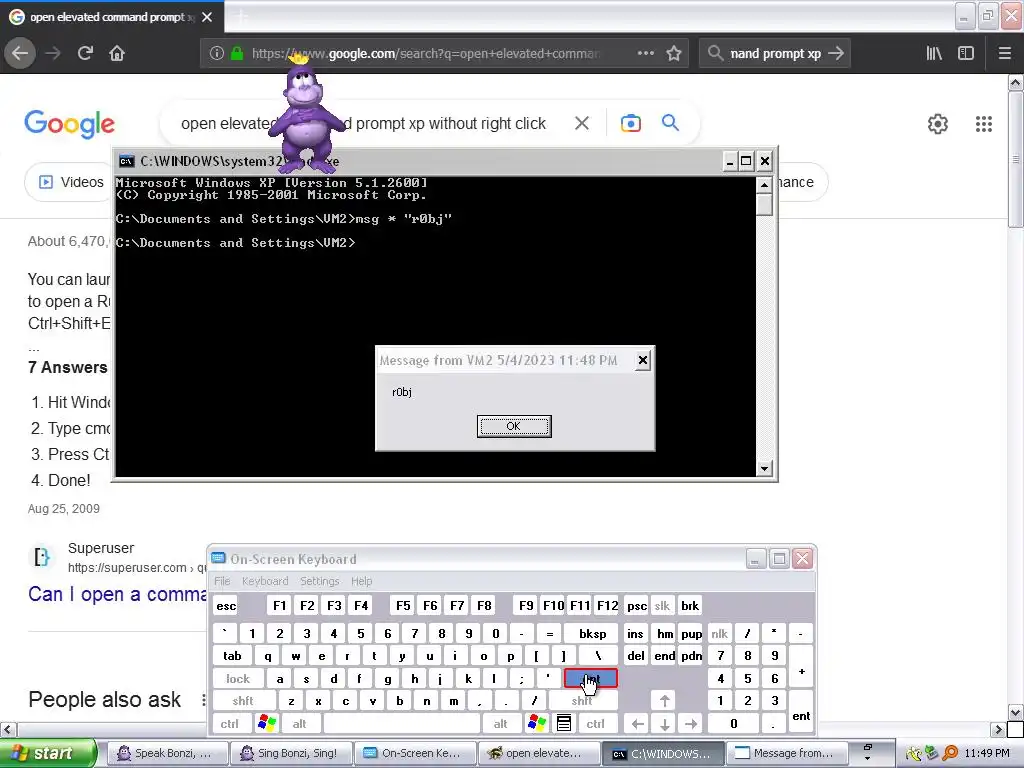Open Firefox library icon
1024x768 pixels.
(x=934, y=53)
